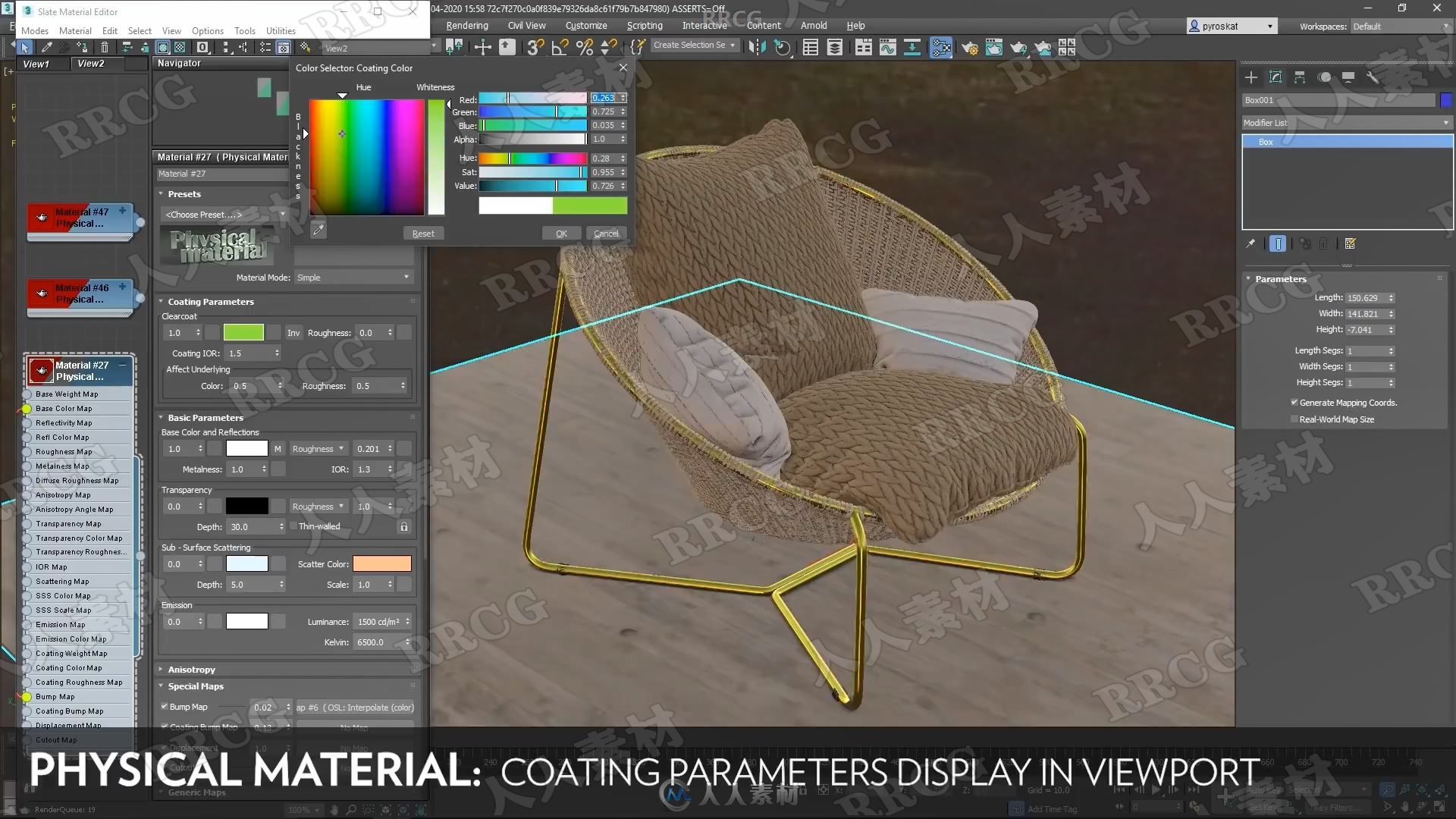Select the Slate editor eyedropper pick-material tool
This screenshot has height=819, width=1456.
46,47
